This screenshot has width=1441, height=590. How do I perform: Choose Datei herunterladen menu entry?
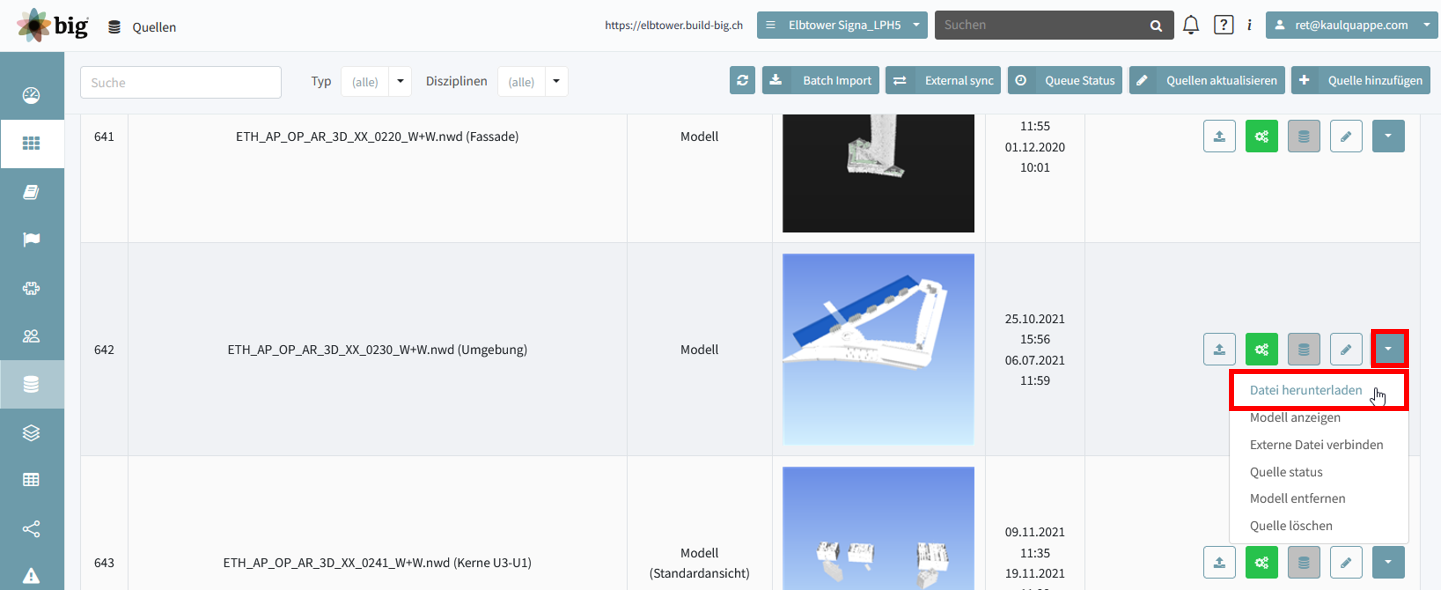pyautogui.click(x=1306, y=390)
